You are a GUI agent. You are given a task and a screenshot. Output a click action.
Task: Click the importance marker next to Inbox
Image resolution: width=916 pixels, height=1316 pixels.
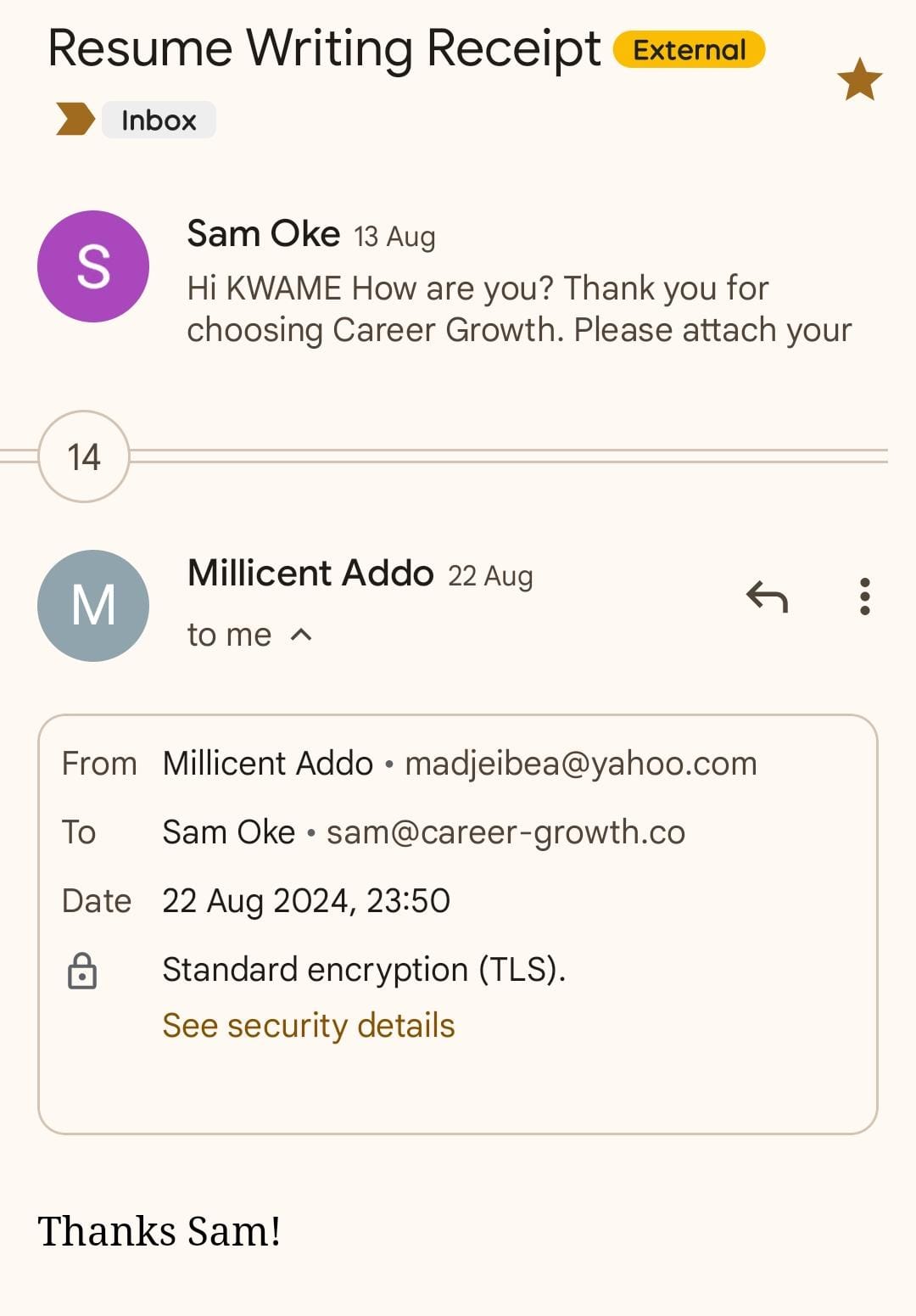75,120
